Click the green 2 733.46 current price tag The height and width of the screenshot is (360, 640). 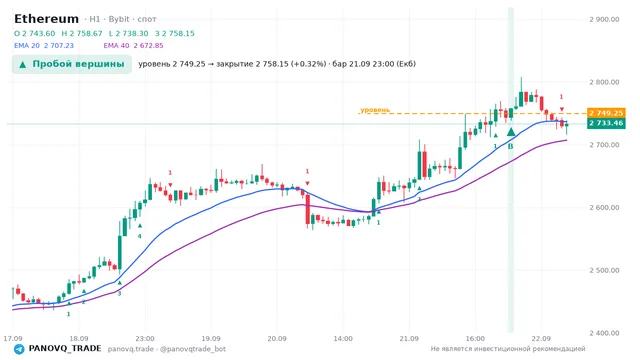tap(606, 123)
